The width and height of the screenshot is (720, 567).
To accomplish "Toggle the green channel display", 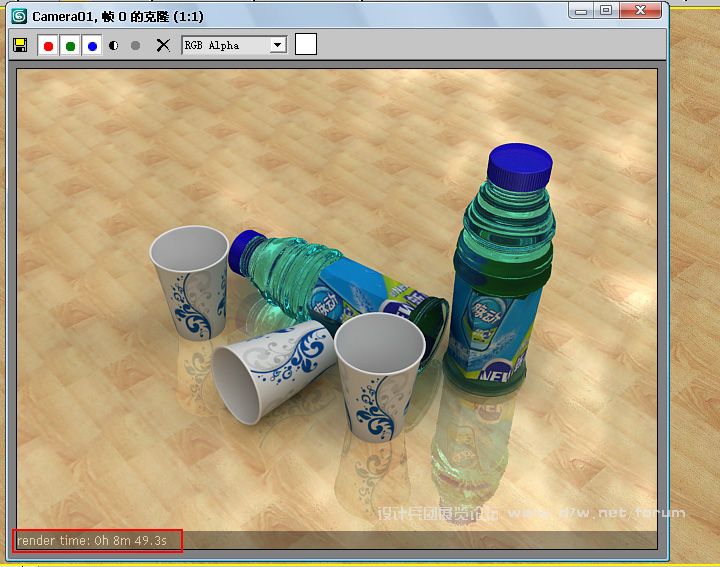I will (70, 45).
